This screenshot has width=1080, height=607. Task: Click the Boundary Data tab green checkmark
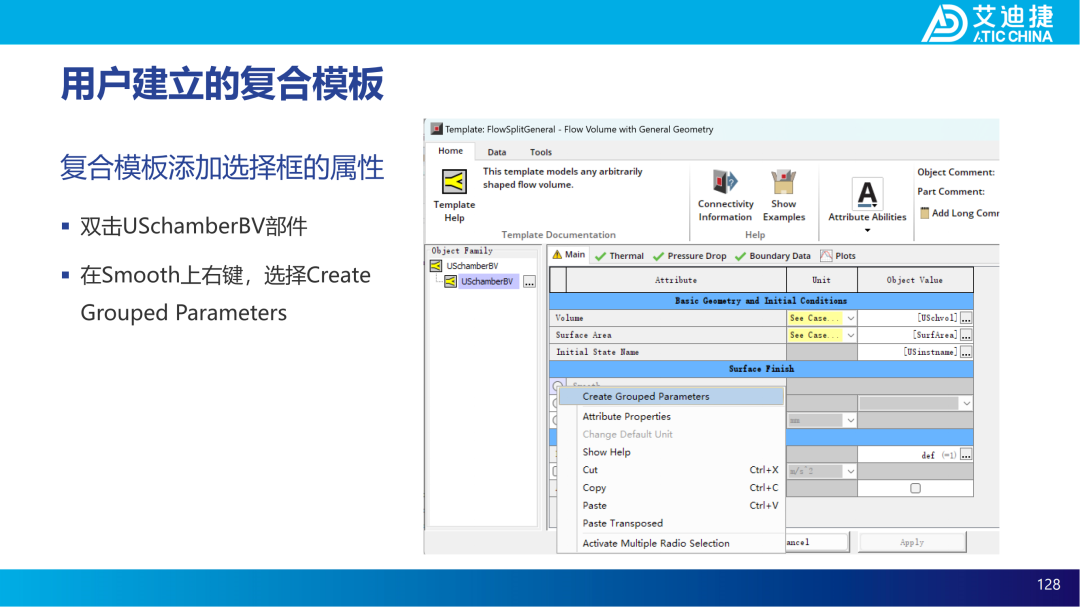coord(740,256)
